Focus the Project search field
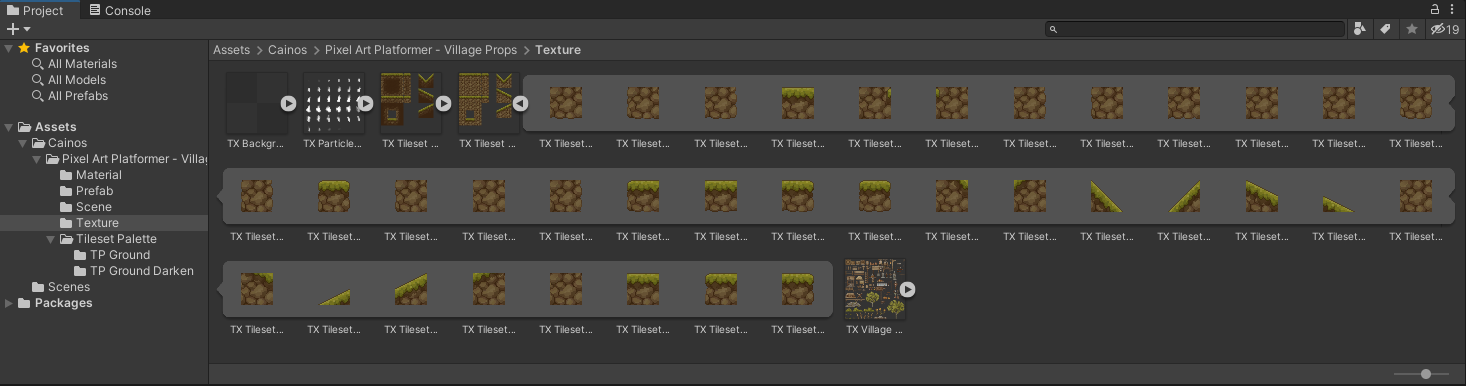This screenshot has height=386, width=1466. coord(1194,29)
